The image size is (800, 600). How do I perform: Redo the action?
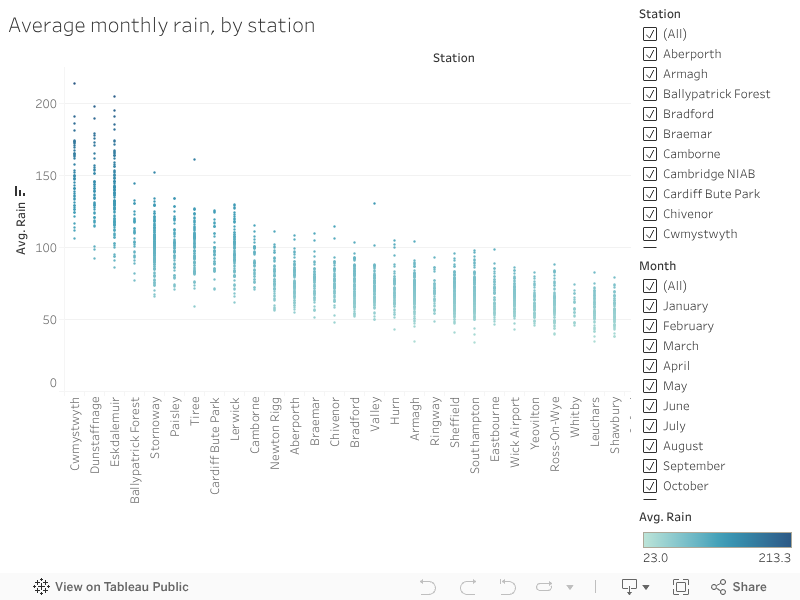pos(468,587)
